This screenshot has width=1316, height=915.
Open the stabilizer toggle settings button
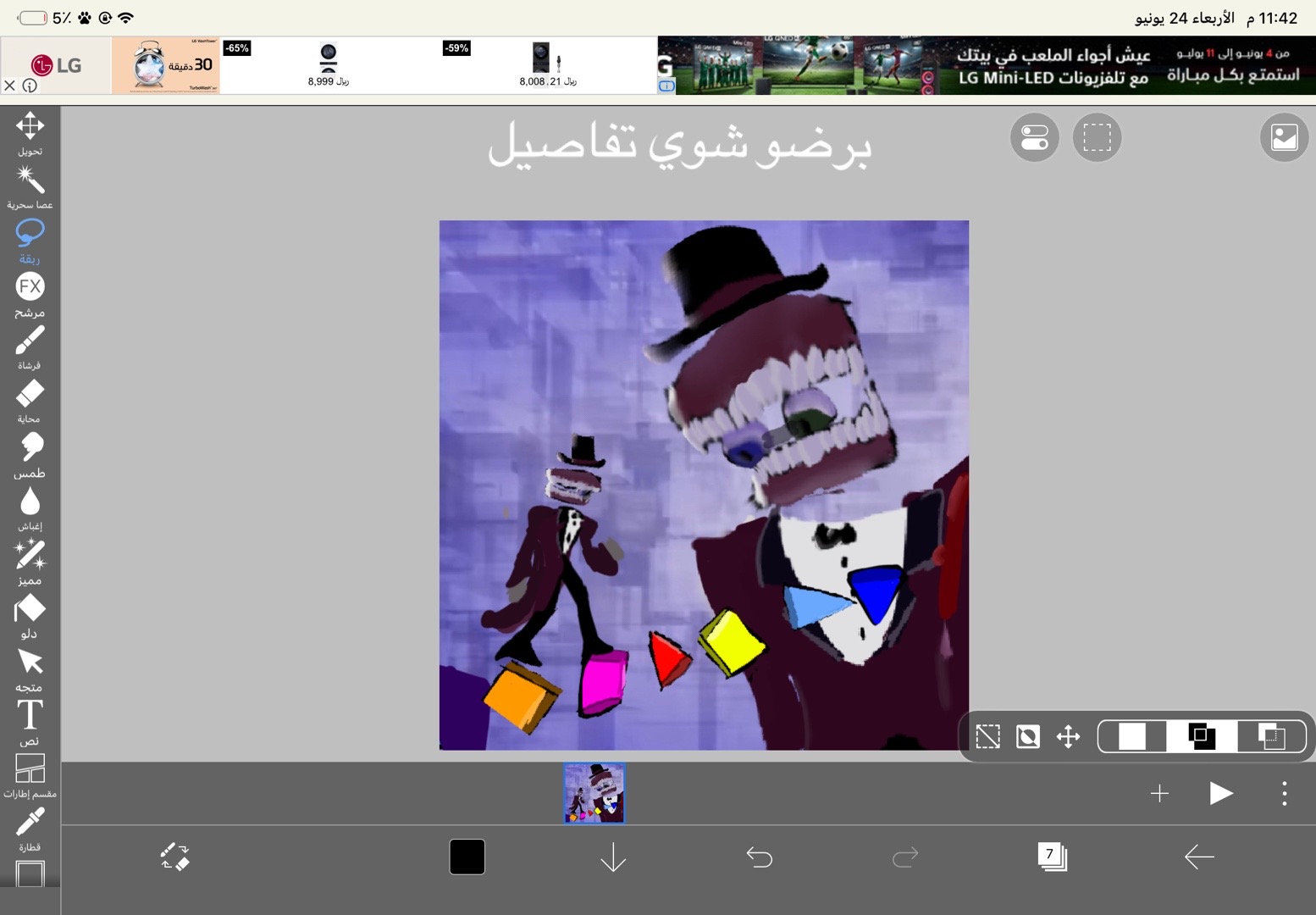[1034, 137]
